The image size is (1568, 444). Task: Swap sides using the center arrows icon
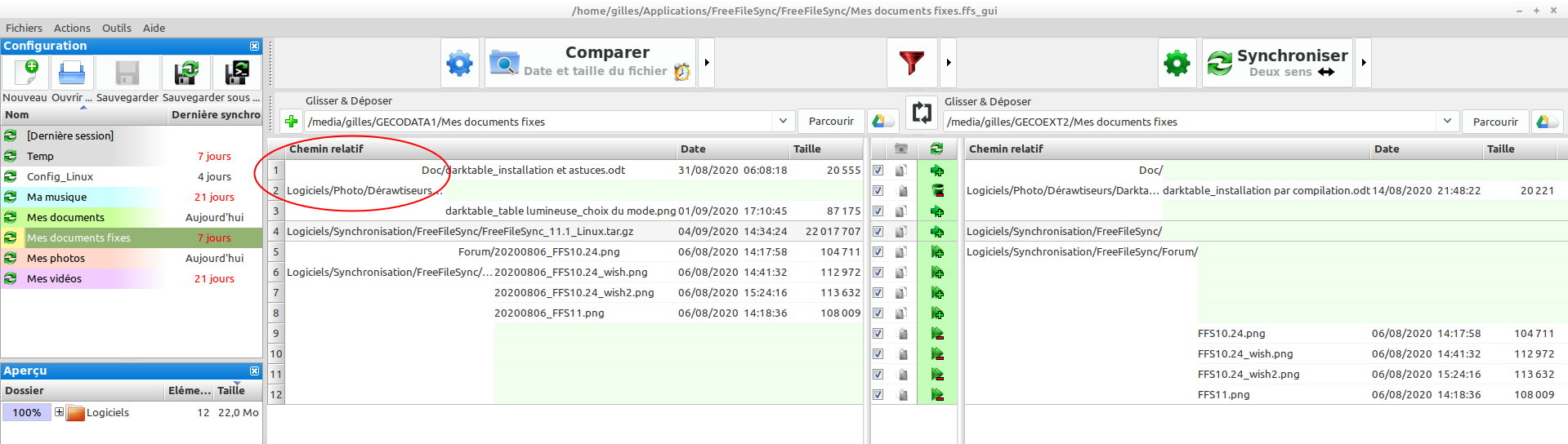coord(922,112)
